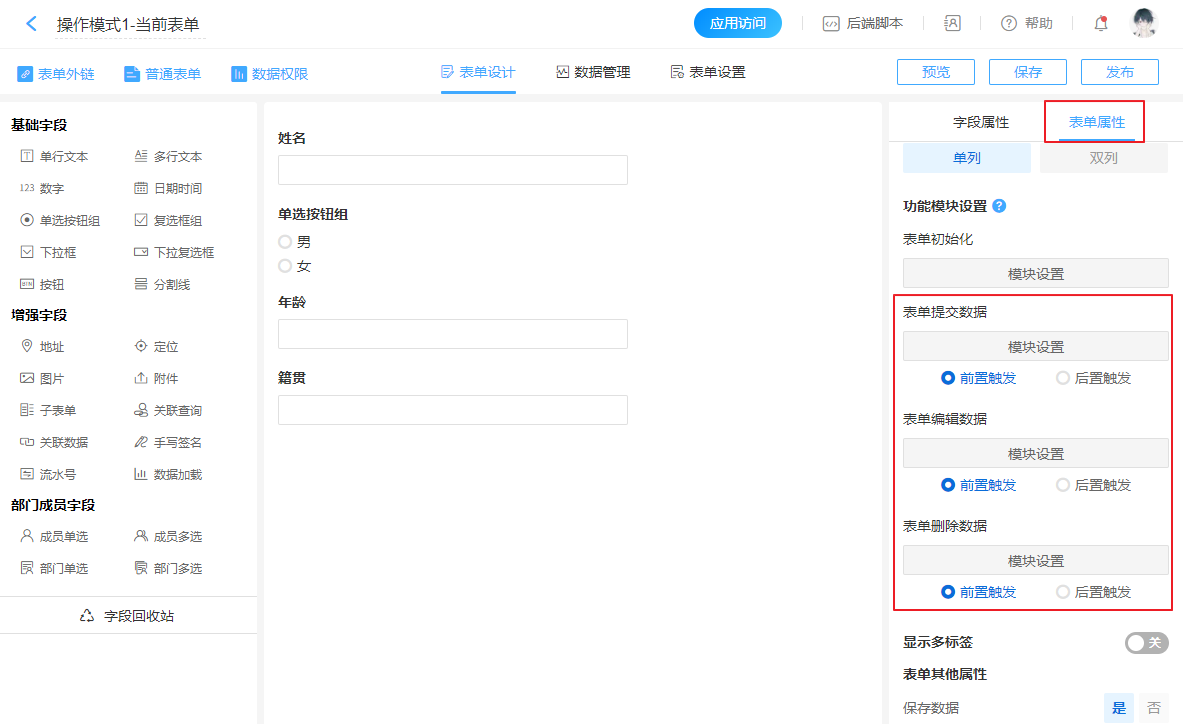Add a 分割线 field
Screen dimensions: 1183x724
(162, 284)
